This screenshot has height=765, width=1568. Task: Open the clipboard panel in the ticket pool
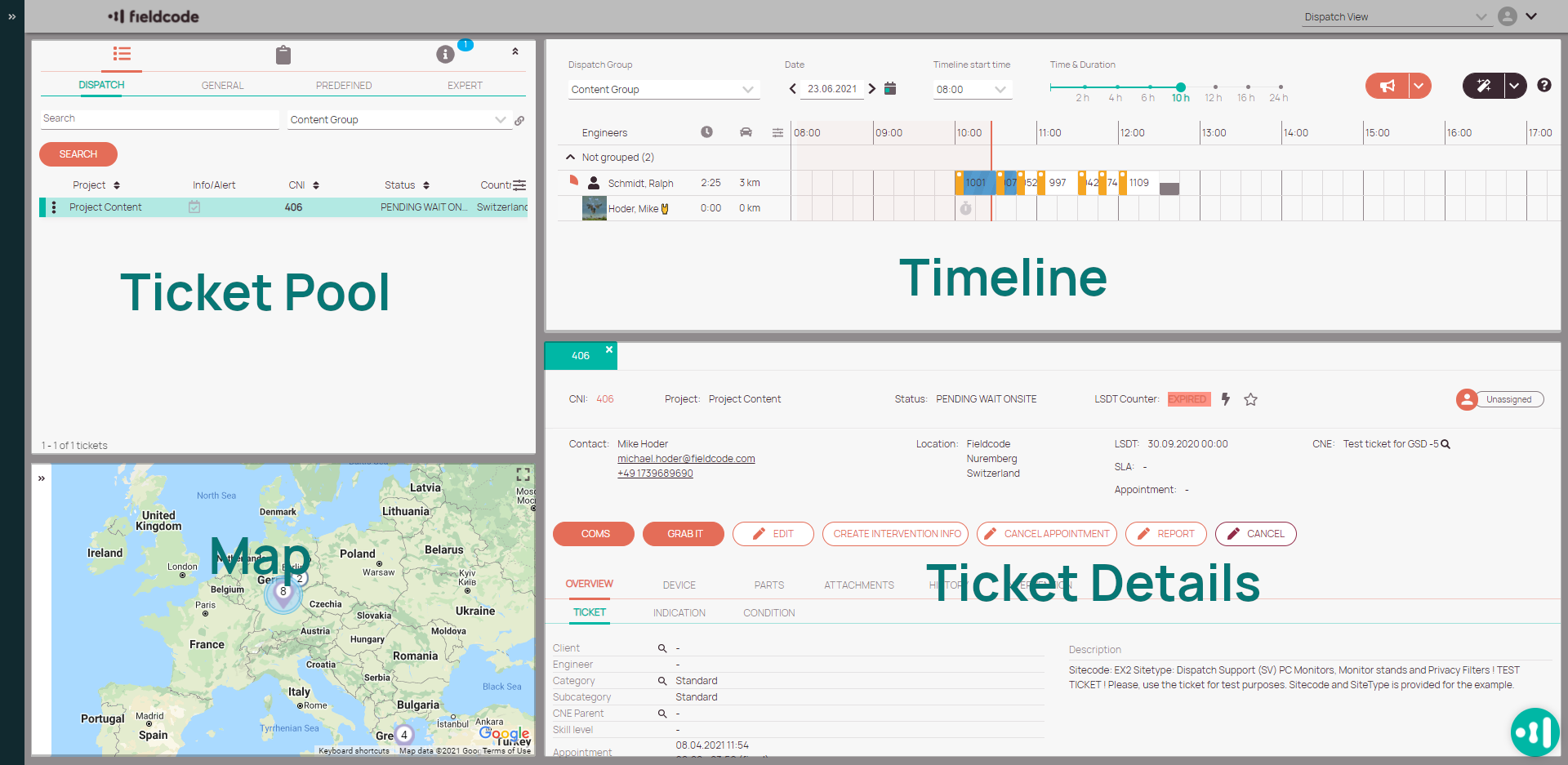pyautogui.click(x=283, y=55)
